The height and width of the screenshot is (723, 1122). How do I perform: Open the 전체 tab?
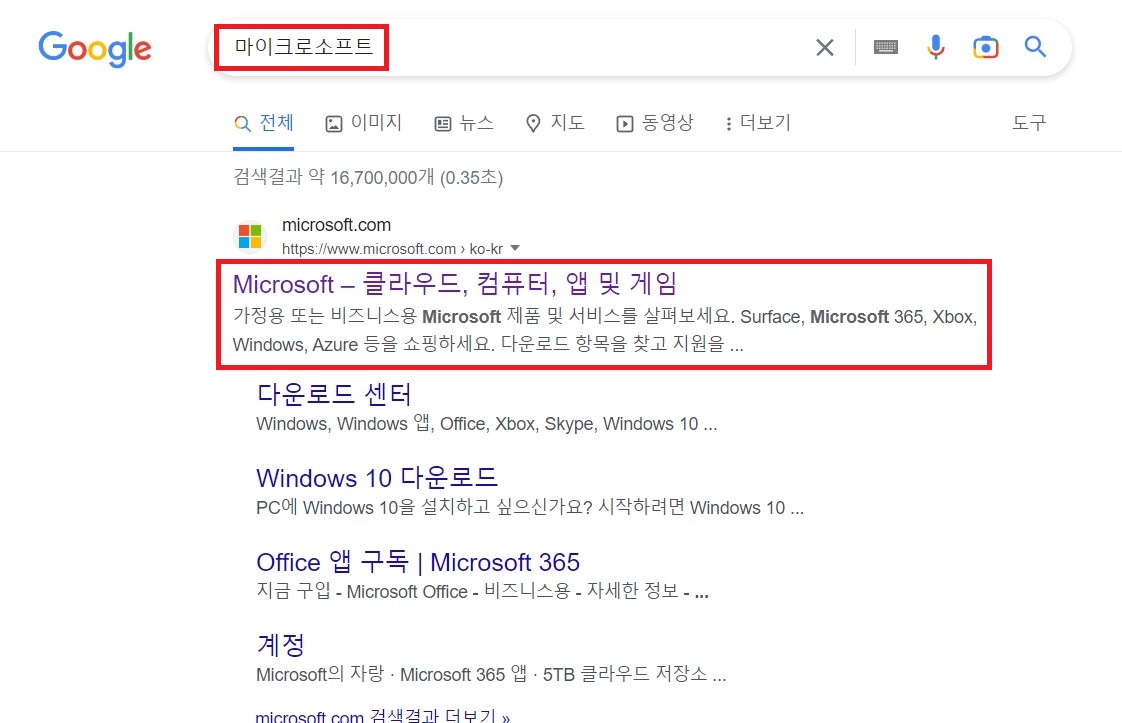click(x=263, y=123)
